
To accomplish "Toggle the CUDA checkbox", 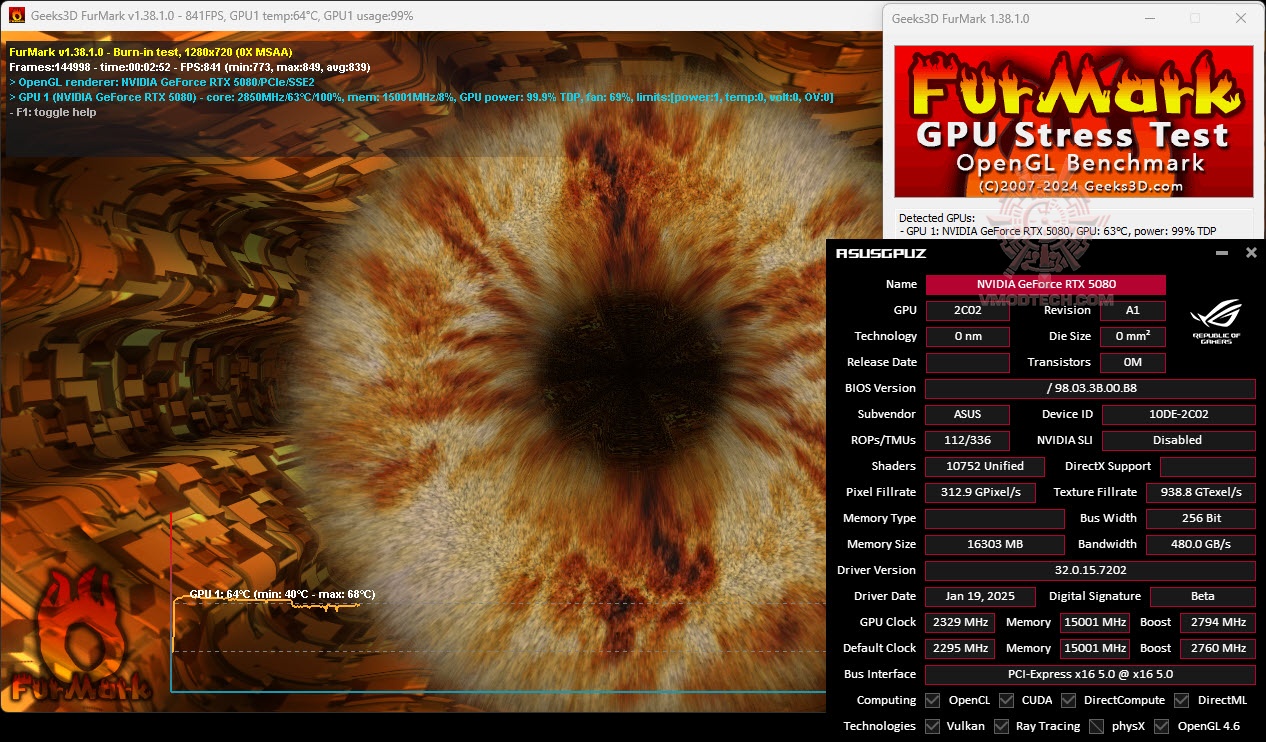I will click(x=1006, y=700).
